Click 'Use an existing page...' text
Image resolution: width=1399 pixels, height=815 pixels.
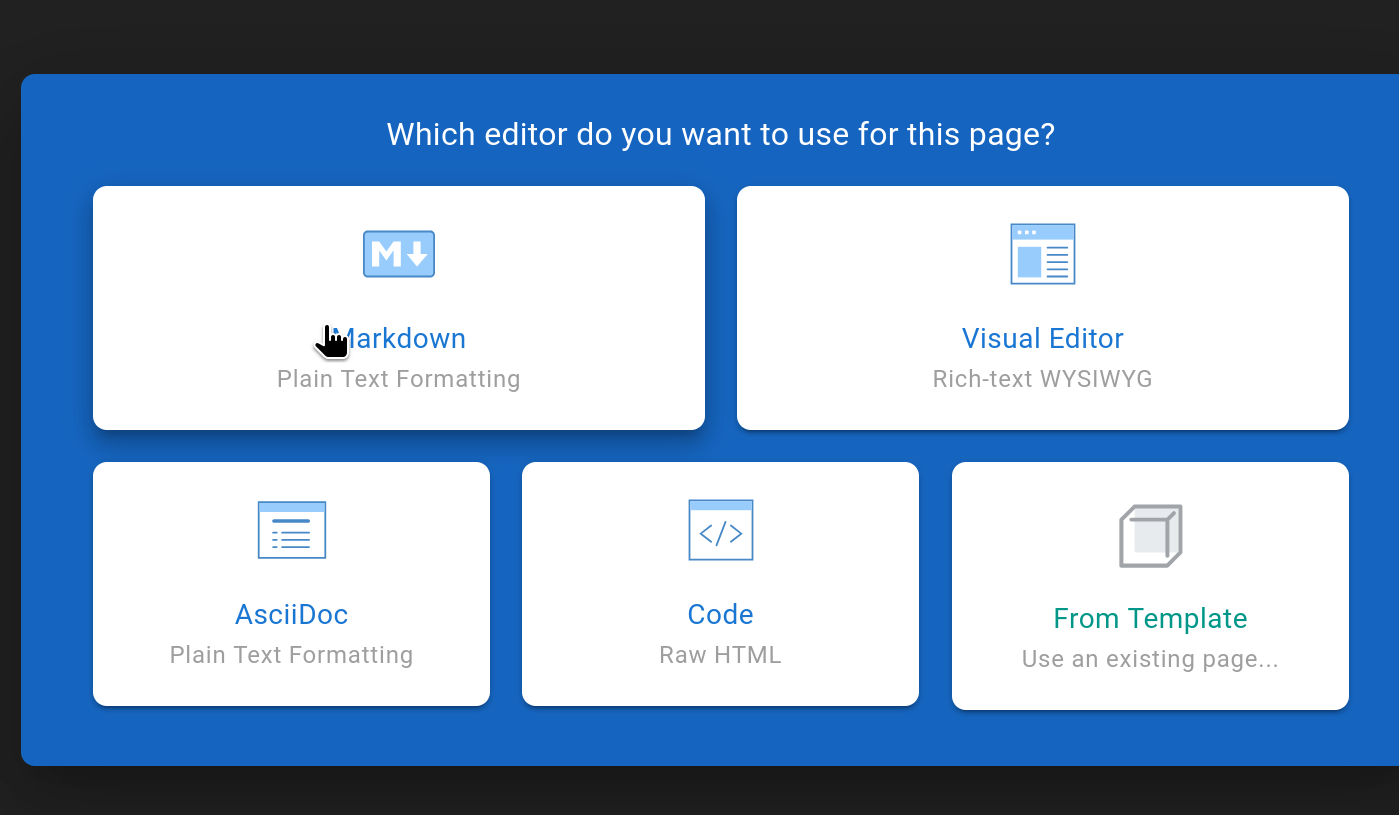coord(1150,659)
